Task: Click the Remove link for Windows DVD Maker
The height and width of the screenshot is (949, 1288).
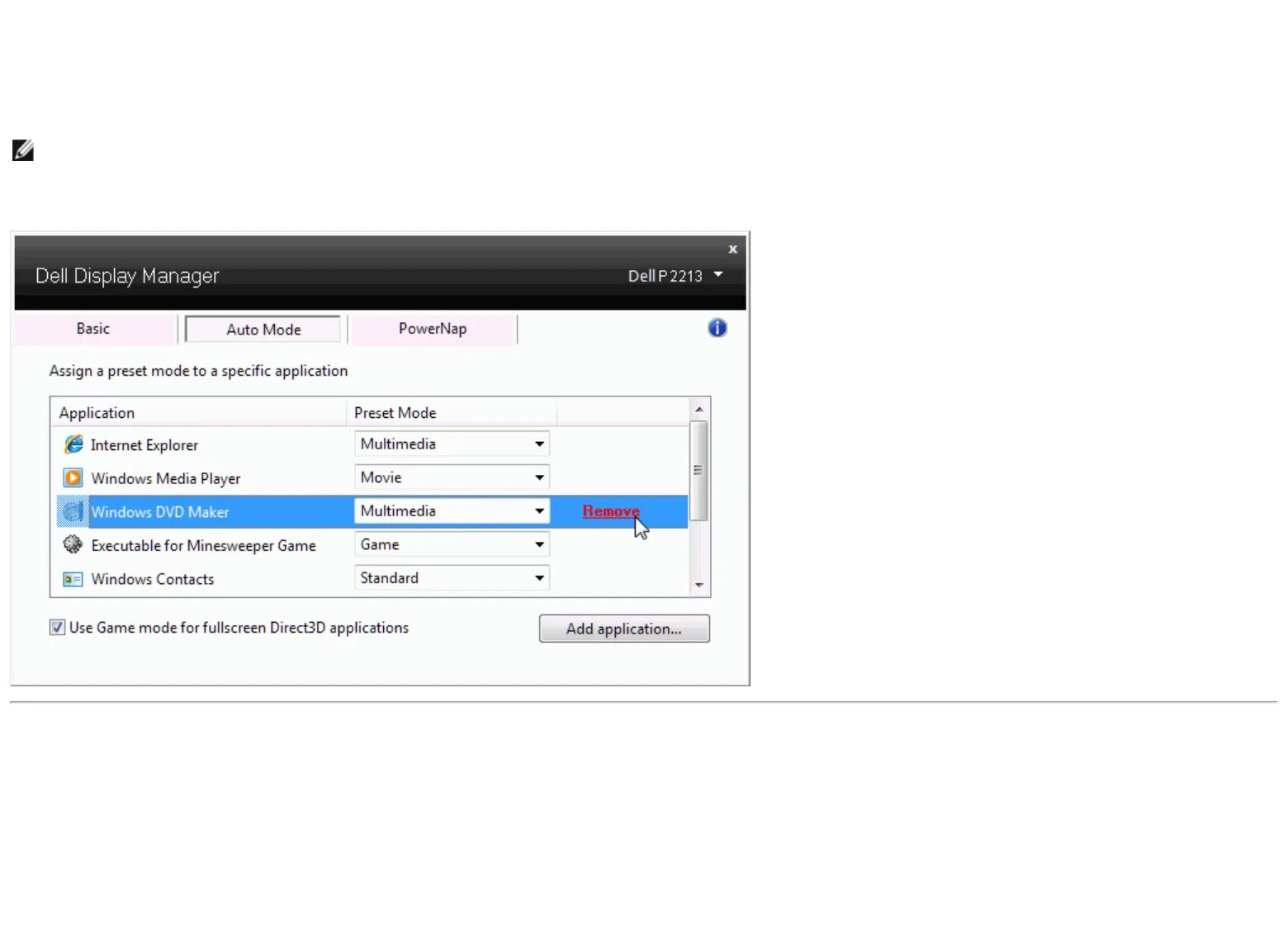Action: pos(611,511)
